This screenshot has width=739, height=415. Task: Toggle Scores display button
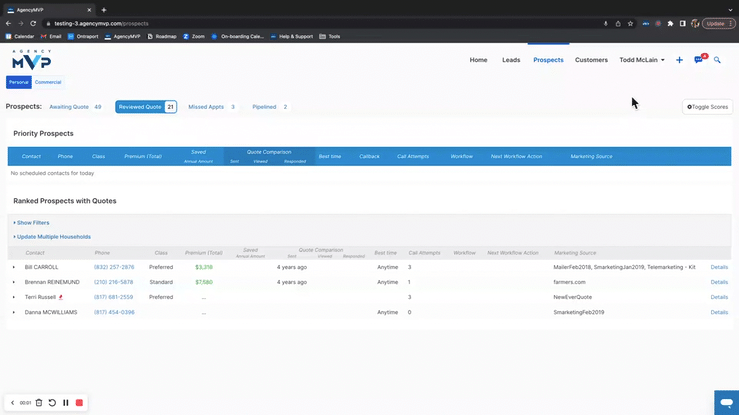[707, 106]
